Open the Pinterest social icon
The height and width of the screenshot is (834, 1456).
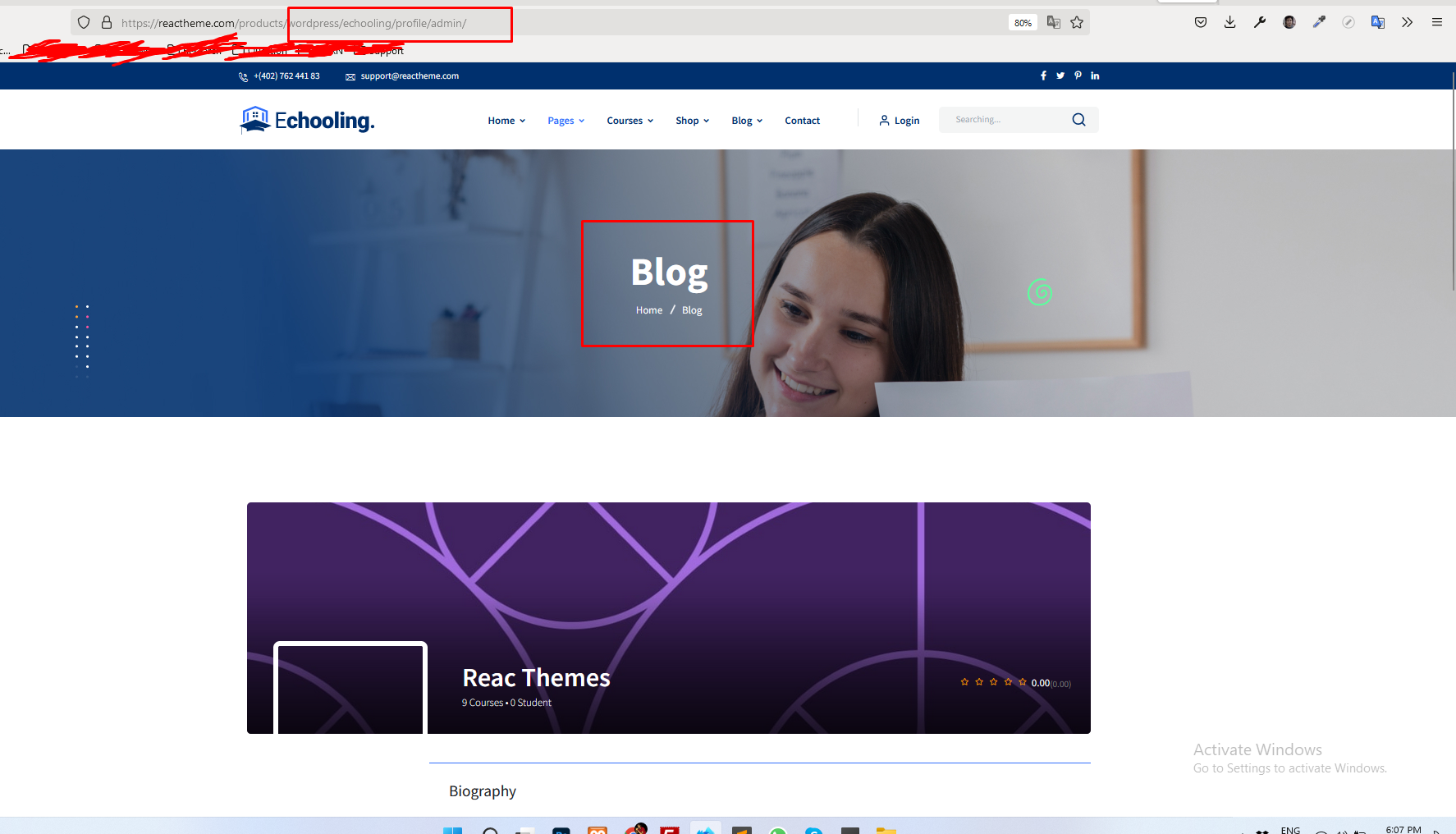click(1078, 76)
